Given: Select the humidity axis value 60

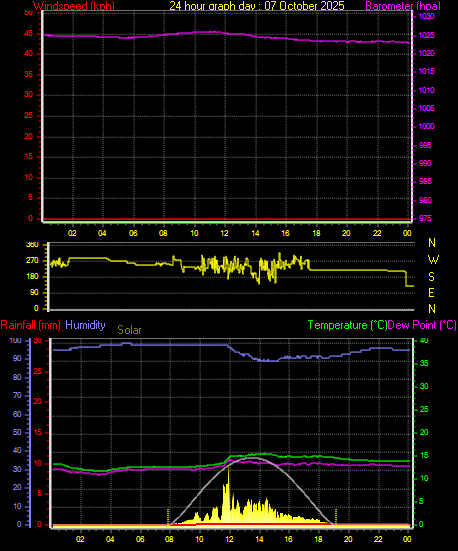Looking at the screenshot, I should pos(17,414).
